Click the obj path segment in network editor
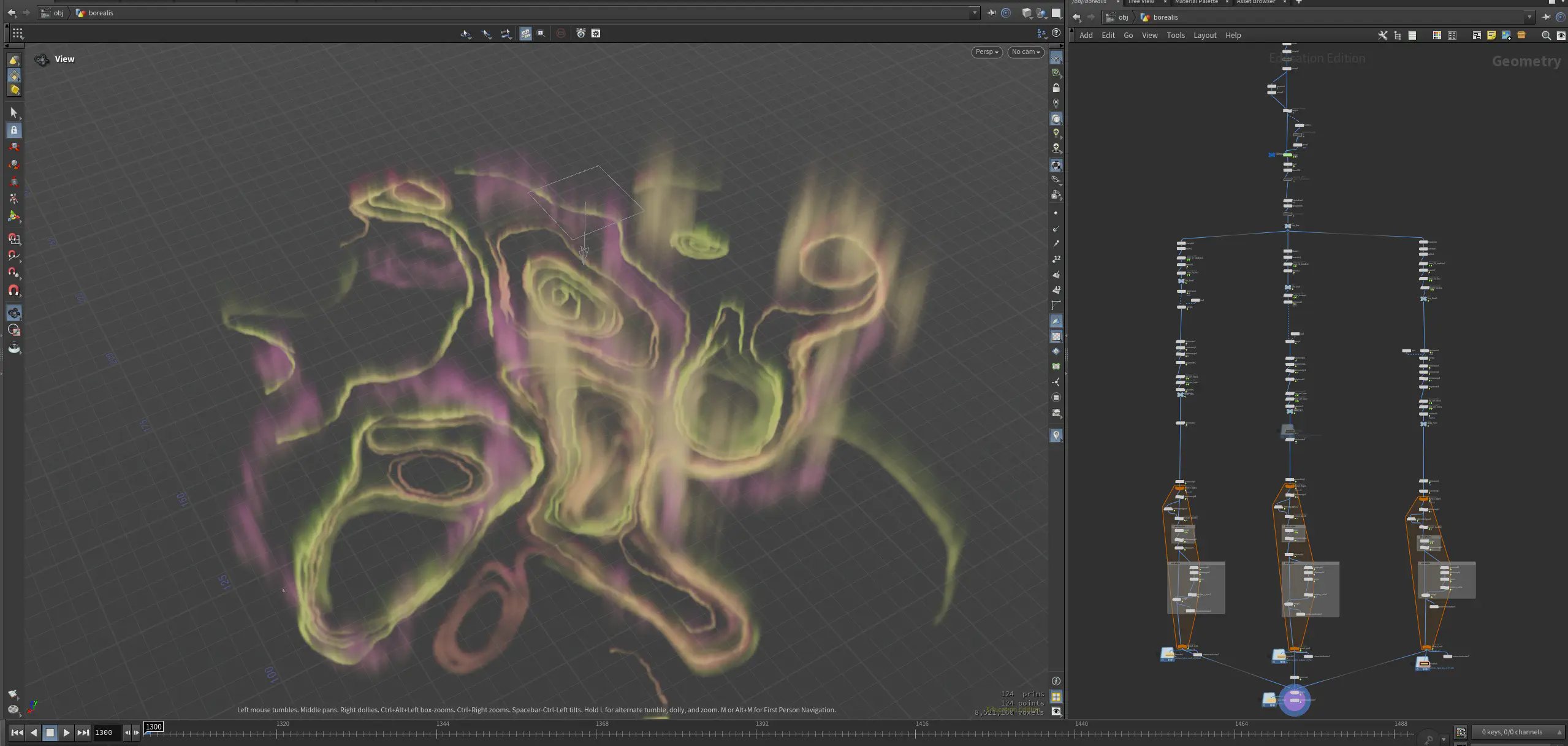The height and width of the screenshot is (746, 1568). coord(1123,17)
